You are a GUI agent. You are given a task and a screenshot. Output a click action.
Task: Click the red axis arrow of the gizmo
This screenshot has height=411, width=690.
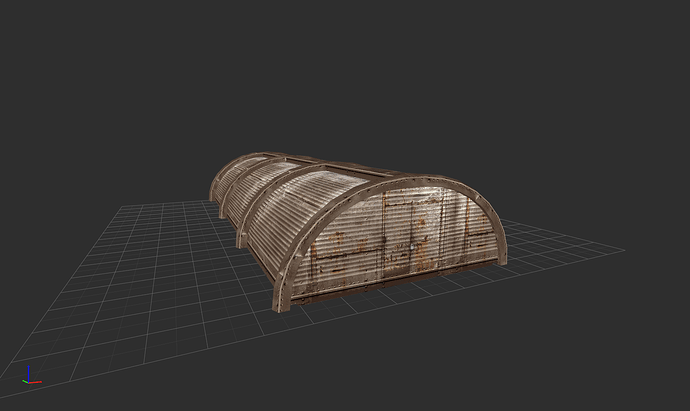36,381
